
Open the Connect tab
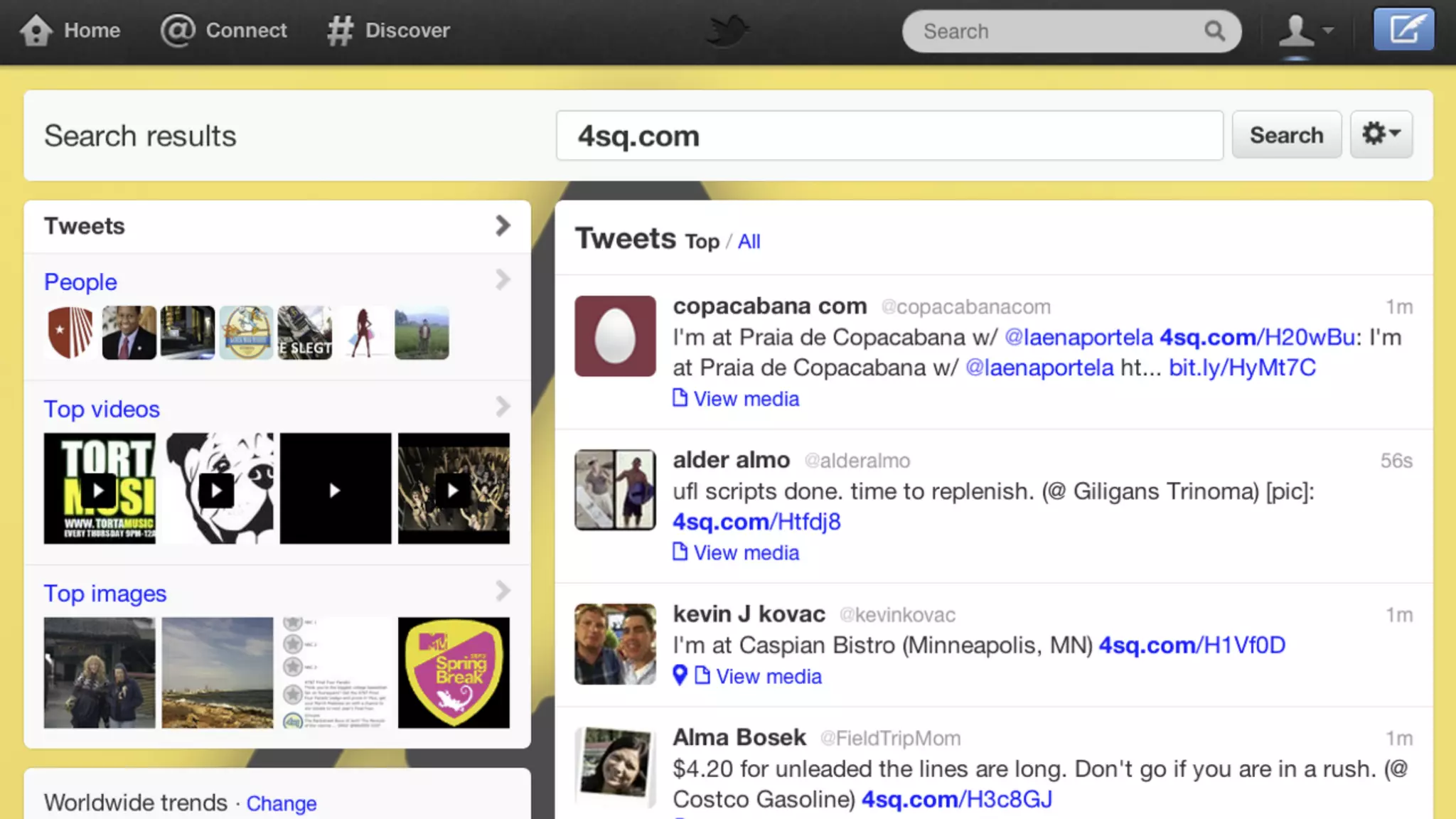tap(224, 31)
